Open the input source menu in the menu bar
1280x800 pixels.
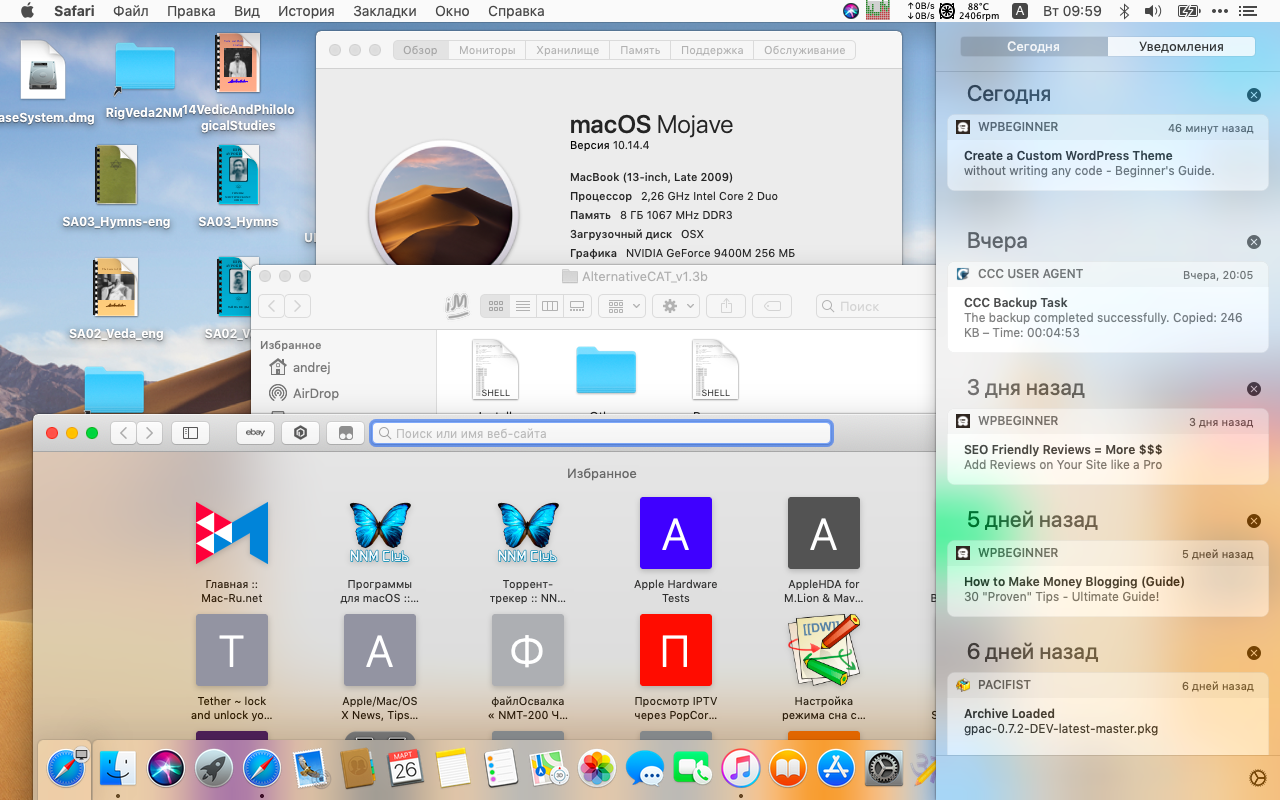click(1020, 11)
